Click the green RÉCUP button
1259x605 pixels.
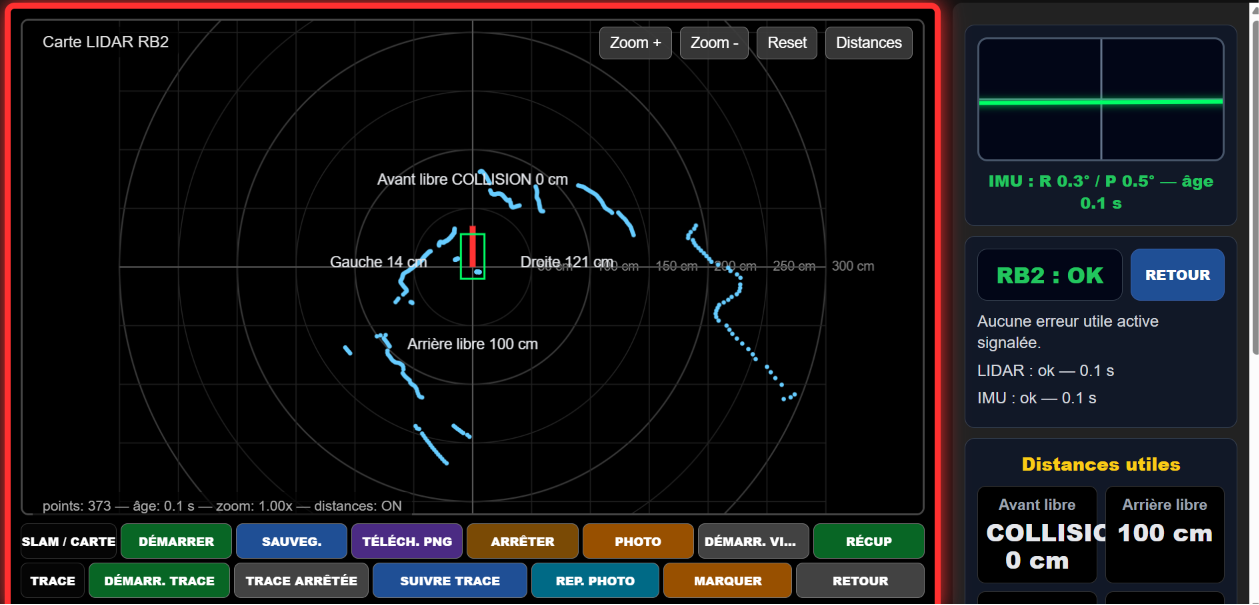pyautogui.click(x=869, y=541)
